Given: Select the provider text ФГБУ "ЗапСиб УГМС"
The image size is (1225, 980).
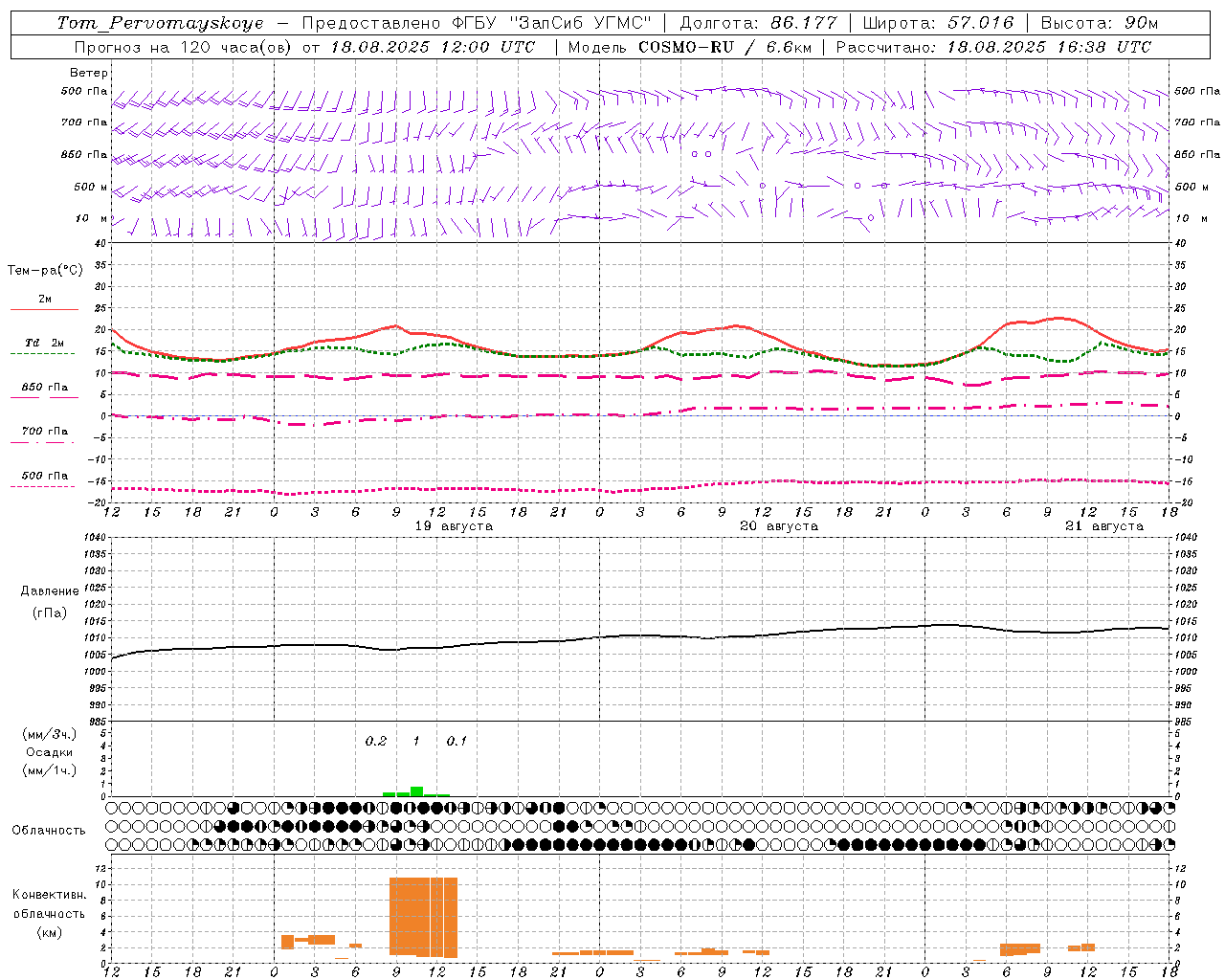Looking at the screenshot, I should pos(551,23).
